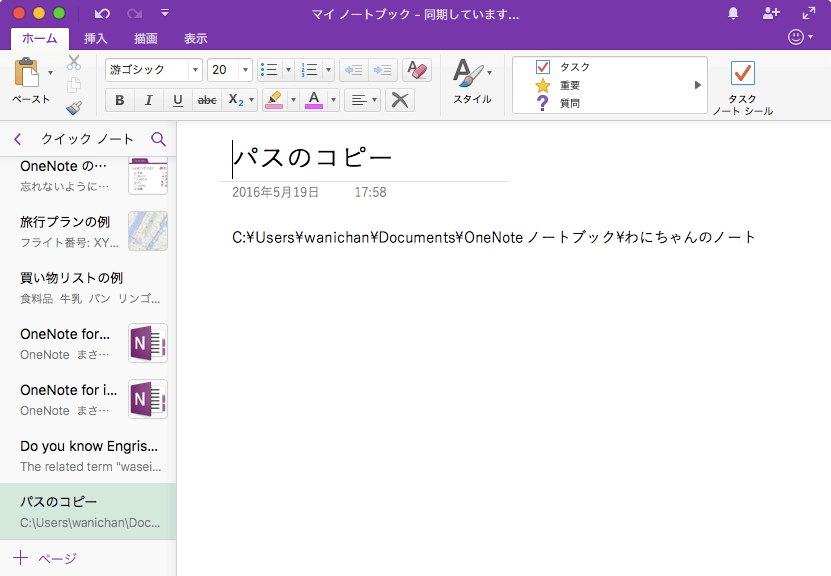The image size is (831, 576).
Task: Open the Styles dropdown arrow
Action: pos(489,73)
